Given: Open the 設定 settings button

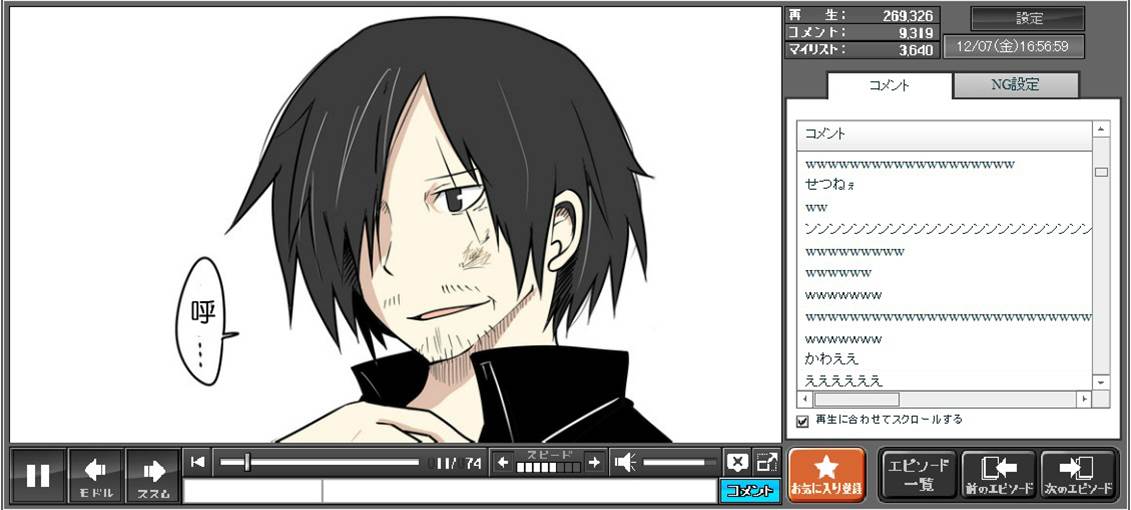Looking at the screenshot, I should pos(1028,18).
